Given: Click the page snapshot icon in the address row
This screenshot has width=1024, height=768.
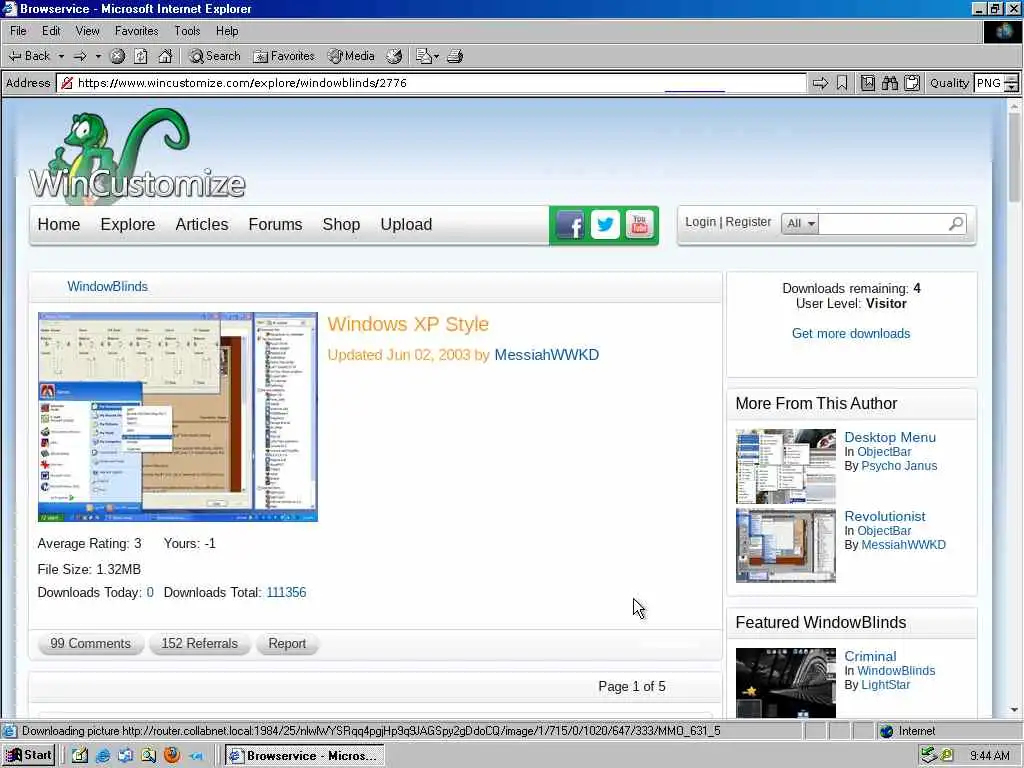Looking at the screenshot, I should [867, 83].
